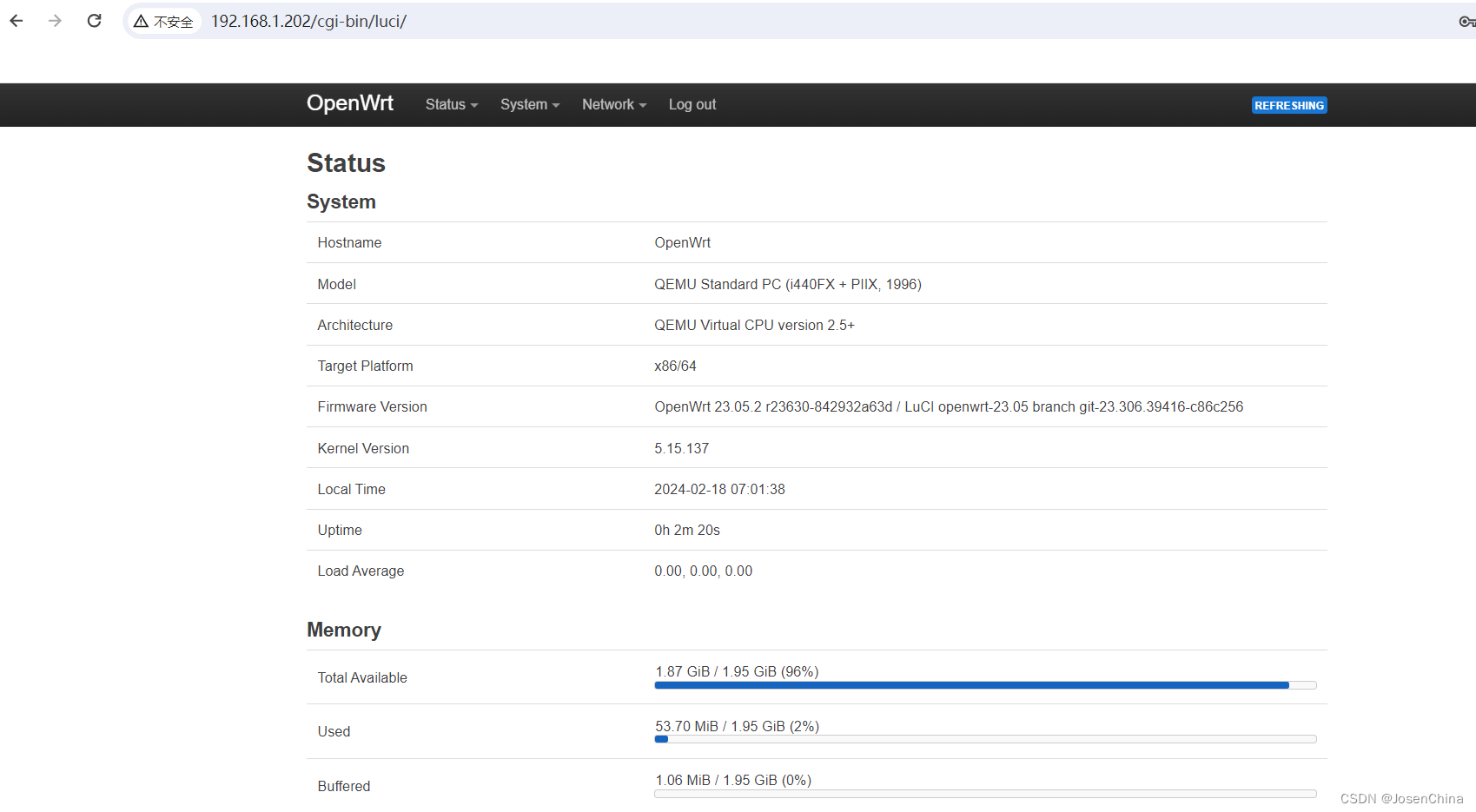Log out of the router

coord(692,104)
